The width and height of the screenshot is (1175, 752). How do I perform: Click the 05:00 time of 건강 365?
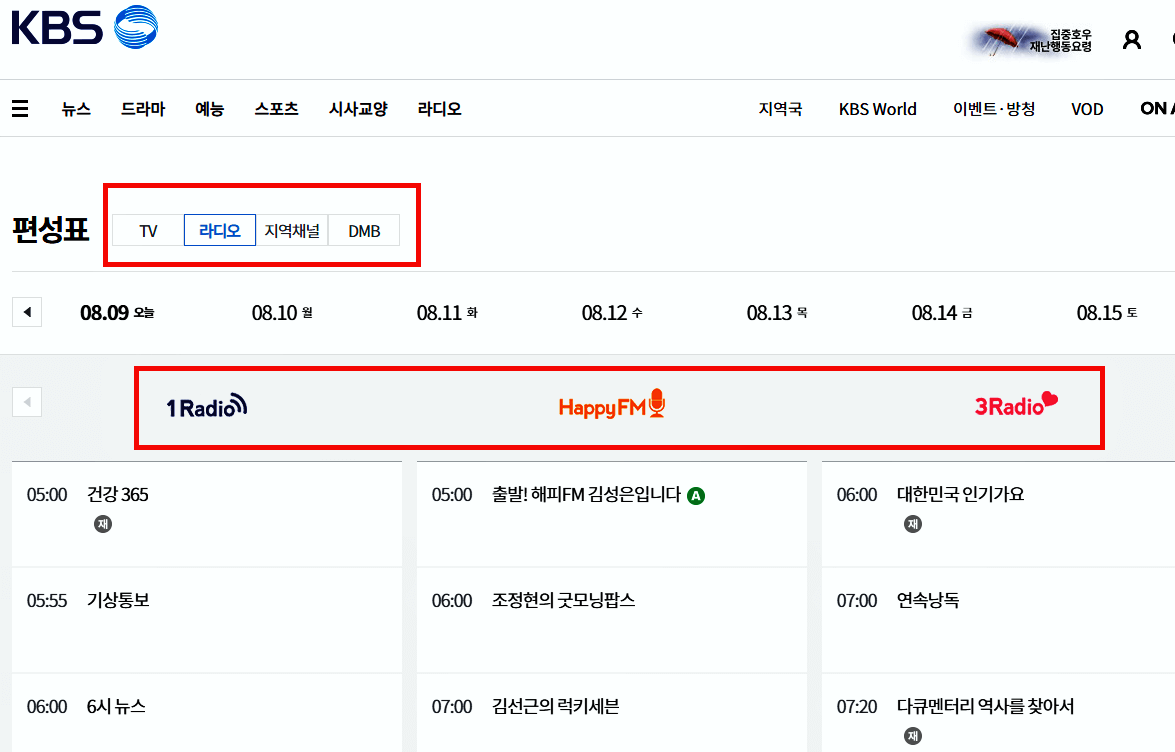coord(46,494)
